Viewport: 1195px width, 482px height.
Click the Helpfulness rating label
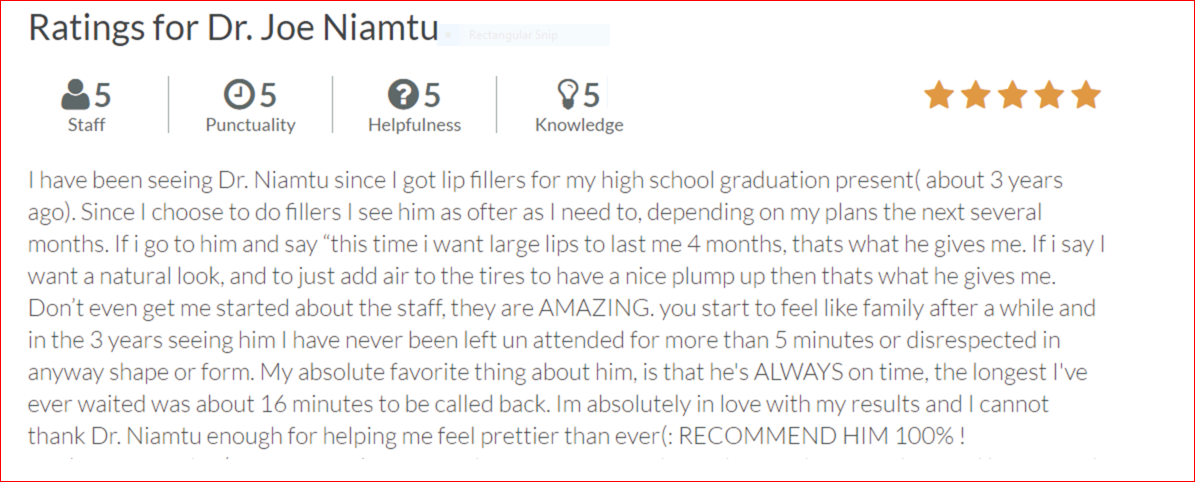[x=415, y=125]
